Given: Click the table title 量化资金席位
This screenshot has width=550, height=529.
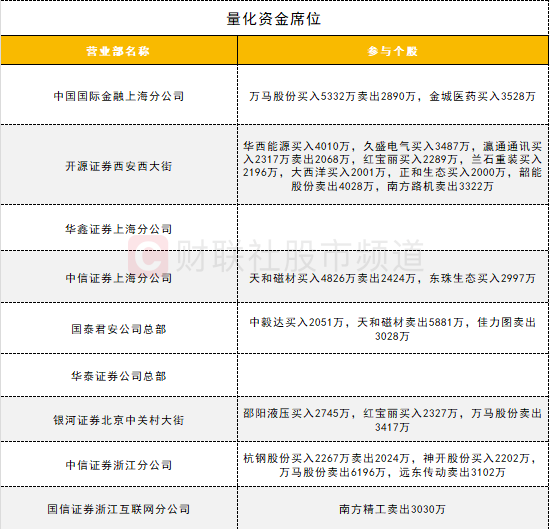Looking at the screenshot, I should pyautogui.click(x=274, y=19).
